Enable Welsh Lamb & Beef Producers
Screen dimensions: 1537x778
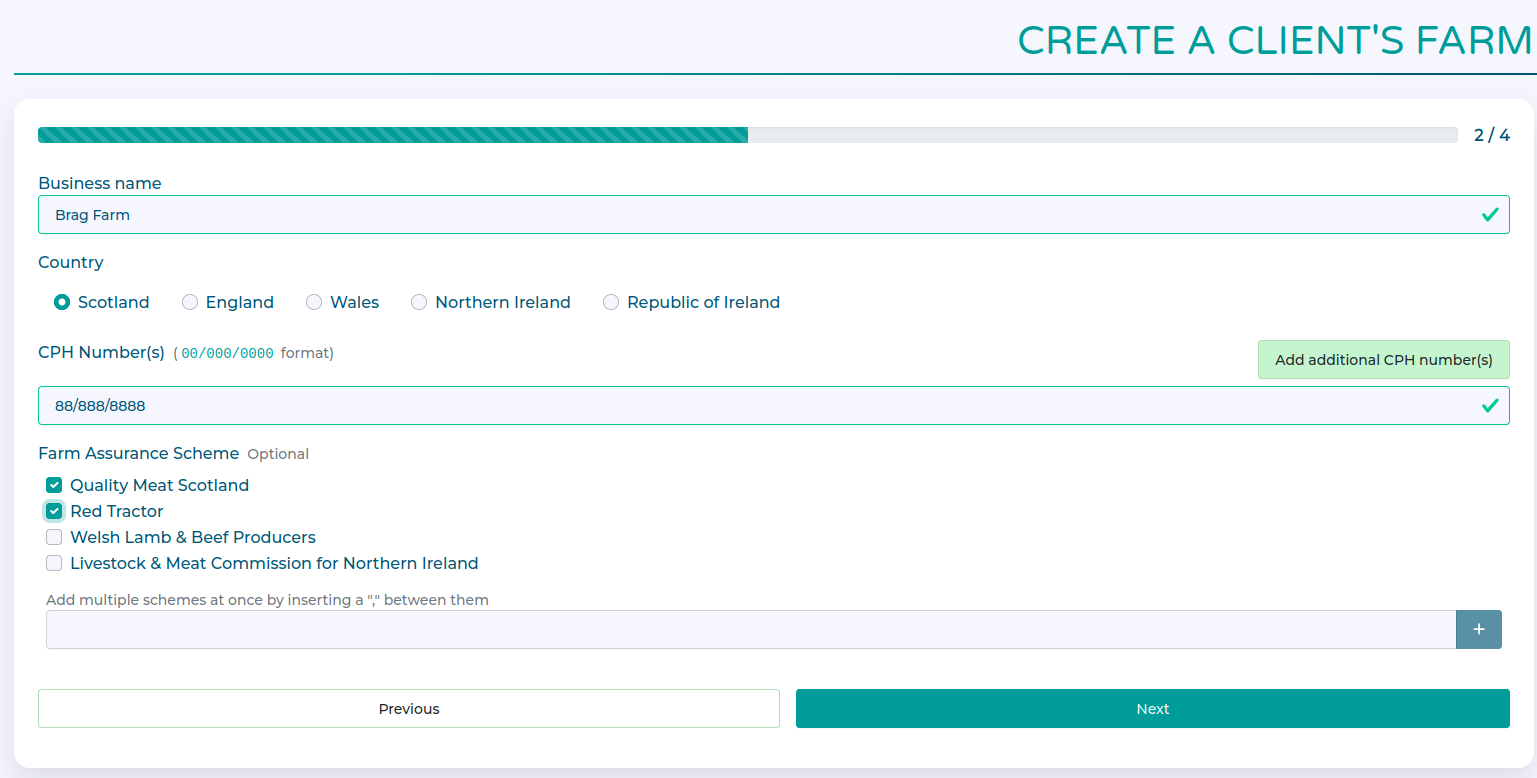coord(54,538)
